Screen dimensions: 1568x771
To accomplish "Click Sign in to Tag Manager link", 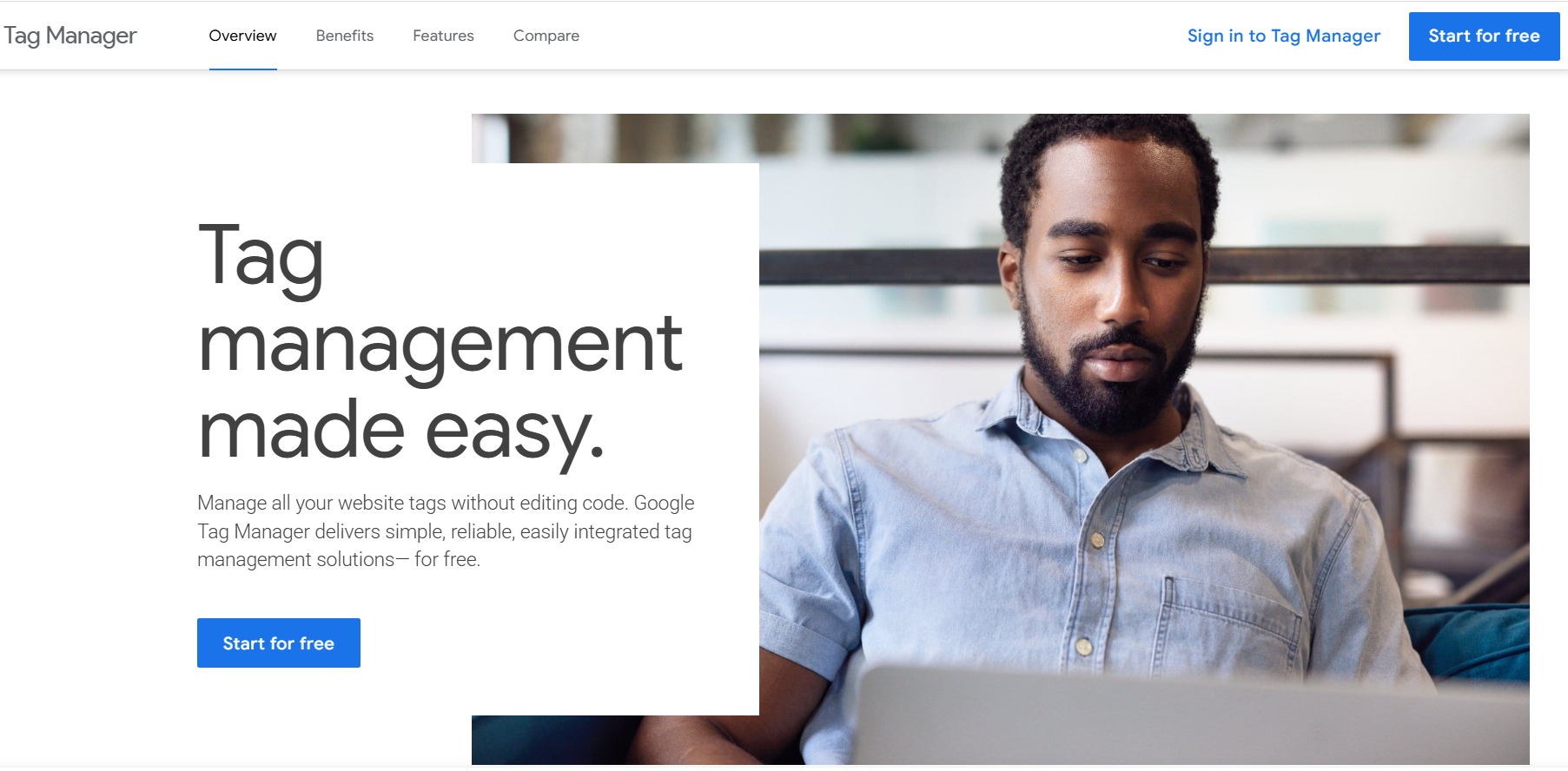I will pyautogui.click(x=1284, y=36).
